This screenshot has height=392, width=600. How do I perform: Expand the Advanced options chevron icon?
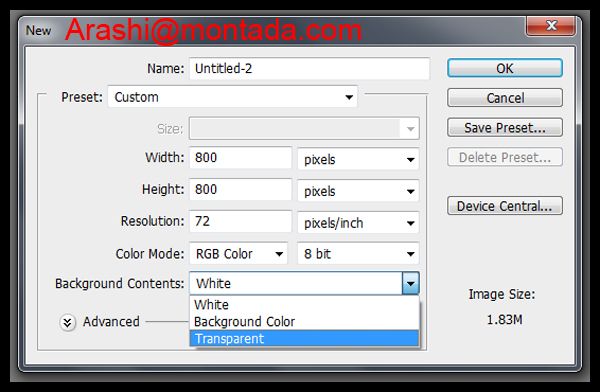[67, 322]
